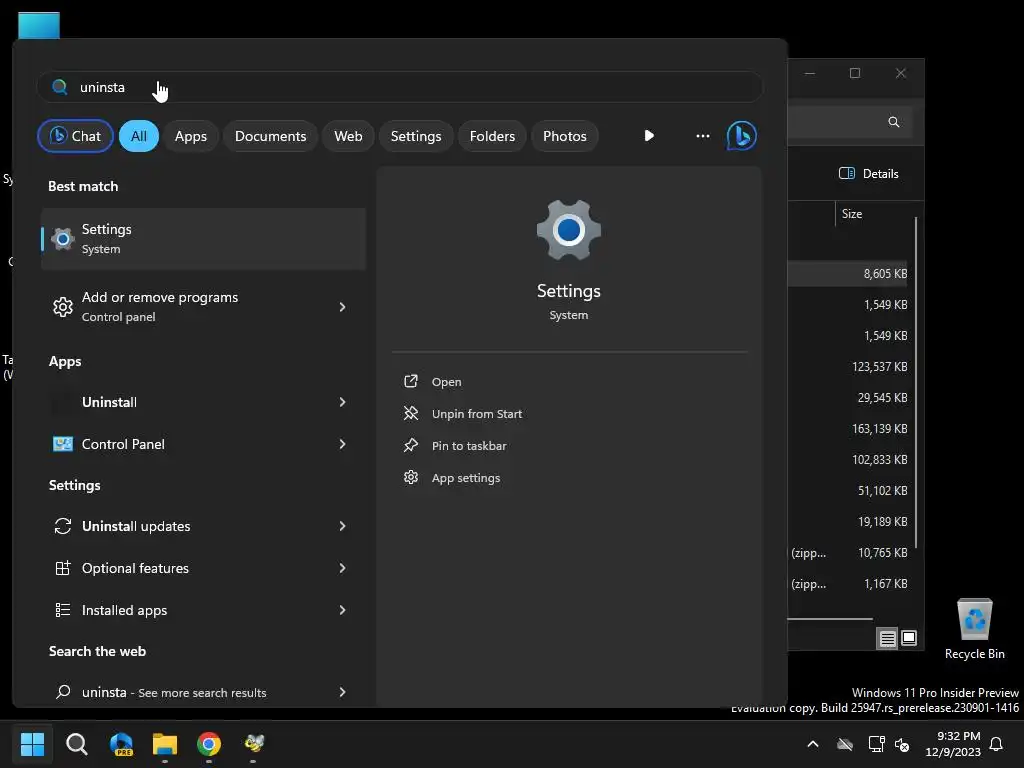Launch Bing from the large Bing icon
Screen dimensions: 1024x768
tap(742, 136)
